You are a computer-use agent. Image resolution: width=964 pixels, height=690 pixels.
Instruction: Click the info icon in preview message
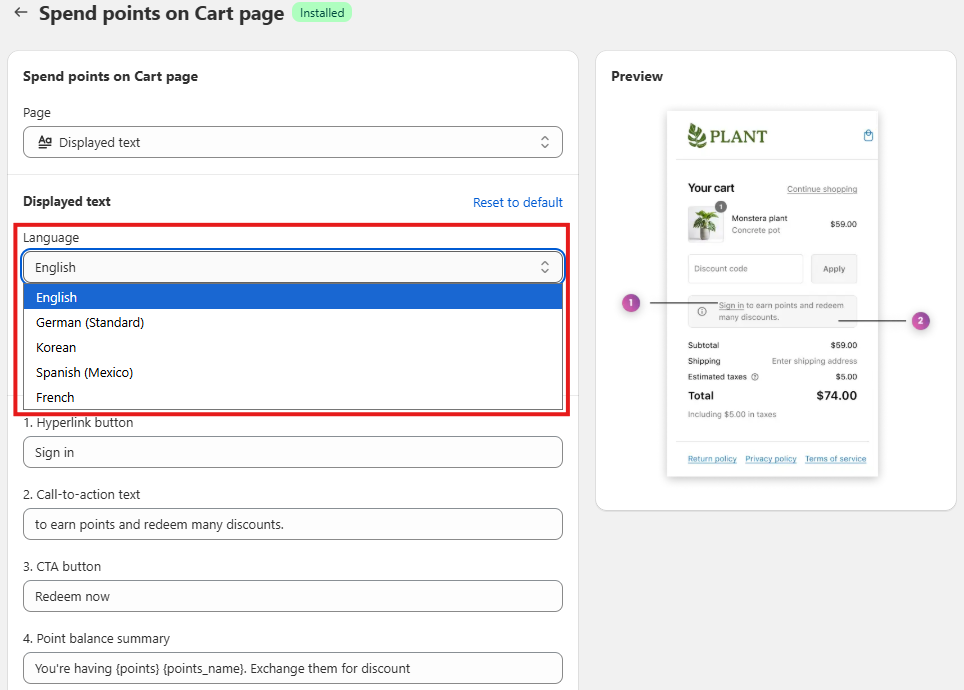pyautogui.click(x=701, y=311)
